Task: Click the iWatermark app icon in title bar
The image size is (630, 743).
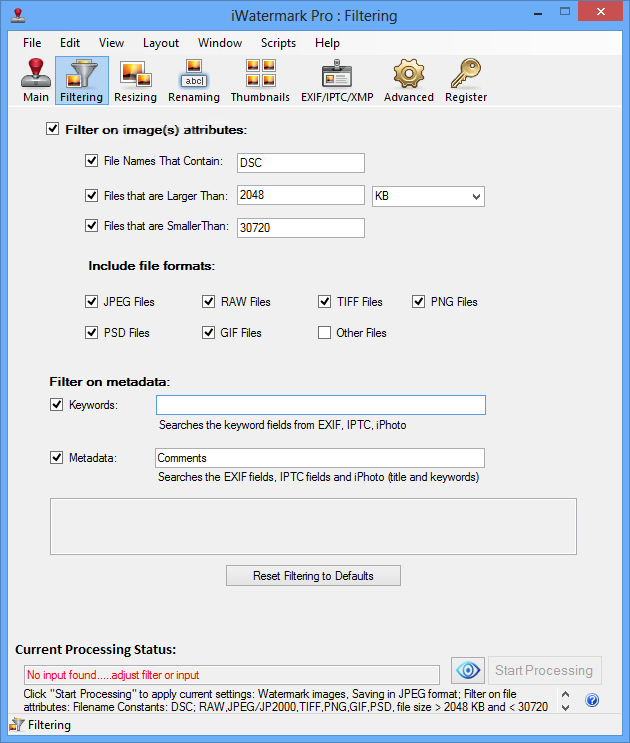Action: click(x=18, y=15)
